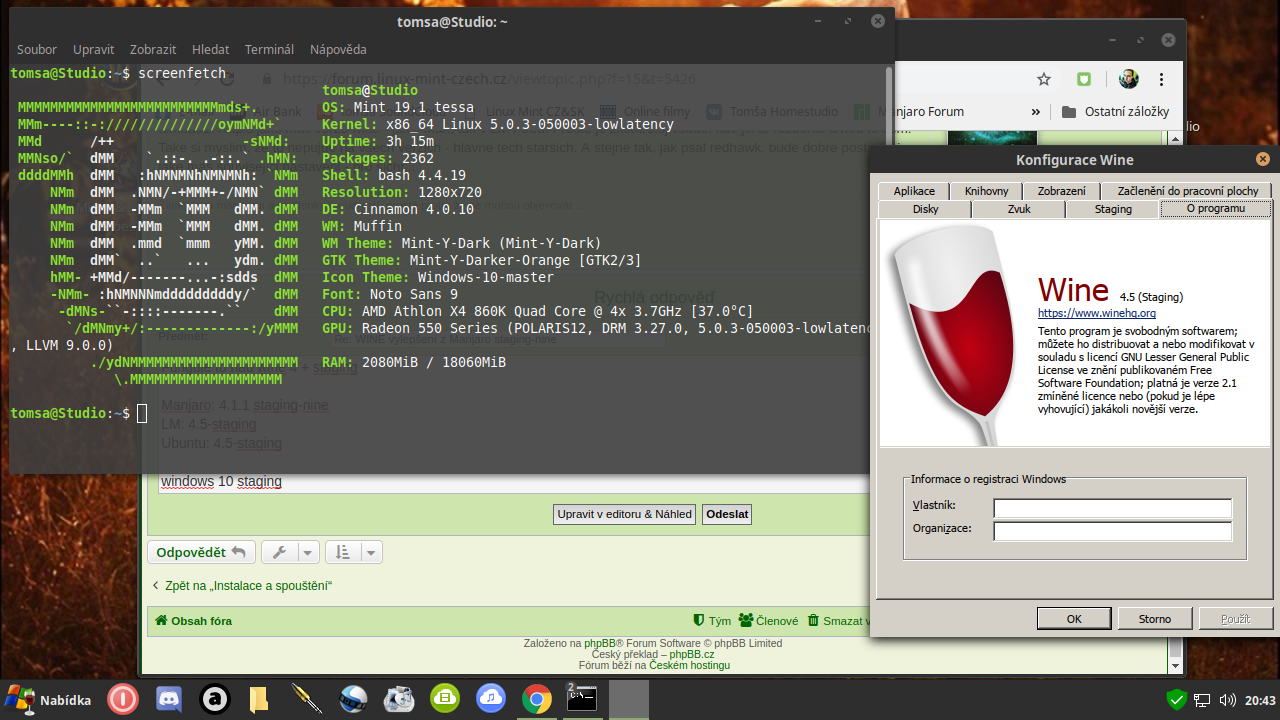Open the Nabídka menu in the taskbar
The width and height of the screenshot is (1280, 720).
[49, 700]
